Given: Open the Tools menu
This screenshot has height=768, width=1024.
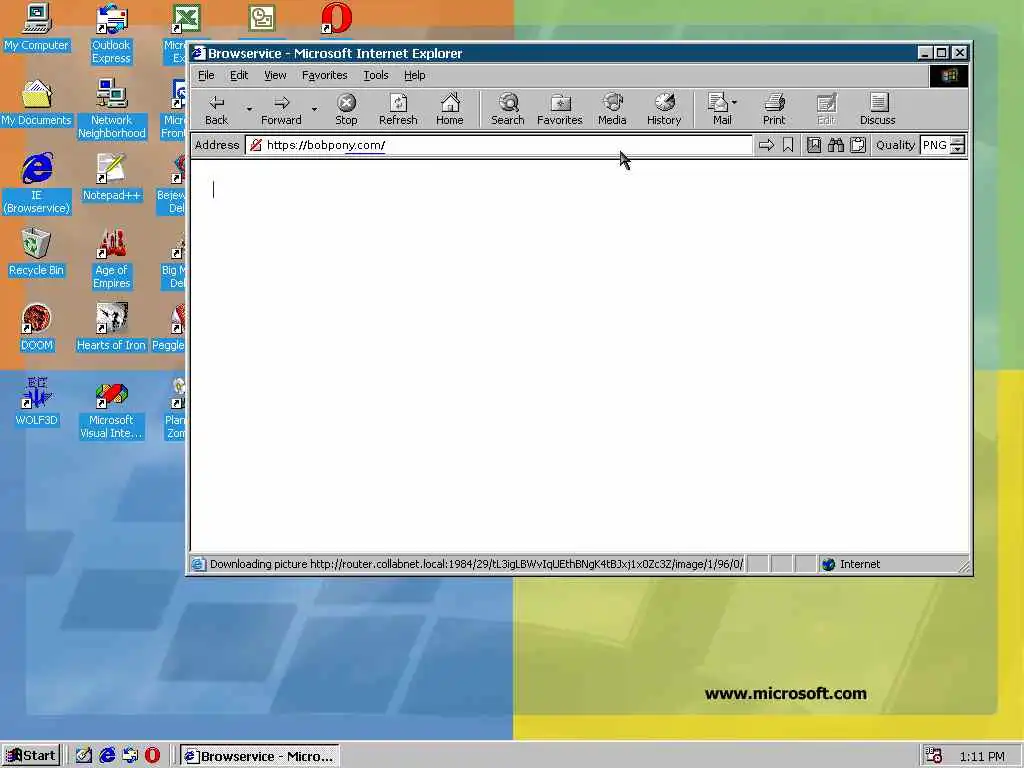Looking at the screenshot, I should click(x=376, y=75).
